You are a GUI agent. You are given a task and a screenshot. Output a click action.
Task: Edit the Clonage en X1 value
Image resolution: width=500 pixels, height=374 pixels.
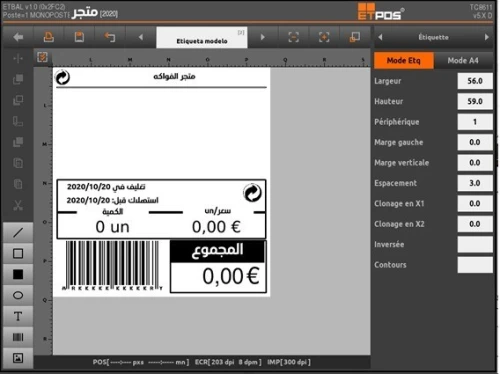click(x=475, y=204)
